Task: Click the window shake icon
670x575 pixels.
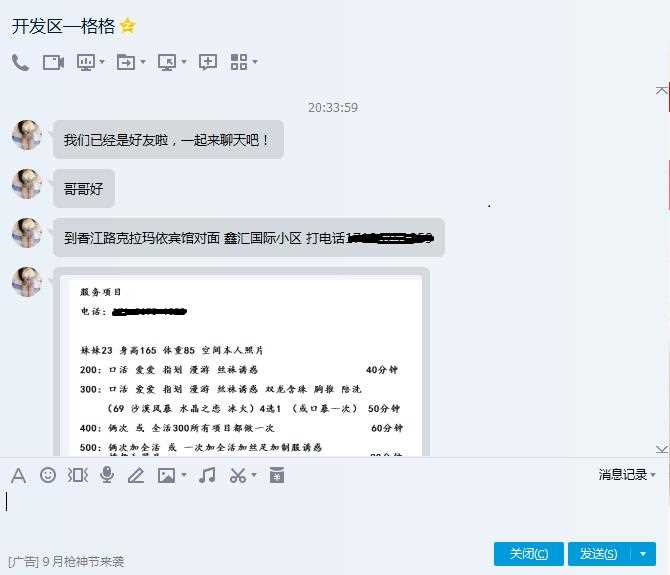Action: click(77, 475)
